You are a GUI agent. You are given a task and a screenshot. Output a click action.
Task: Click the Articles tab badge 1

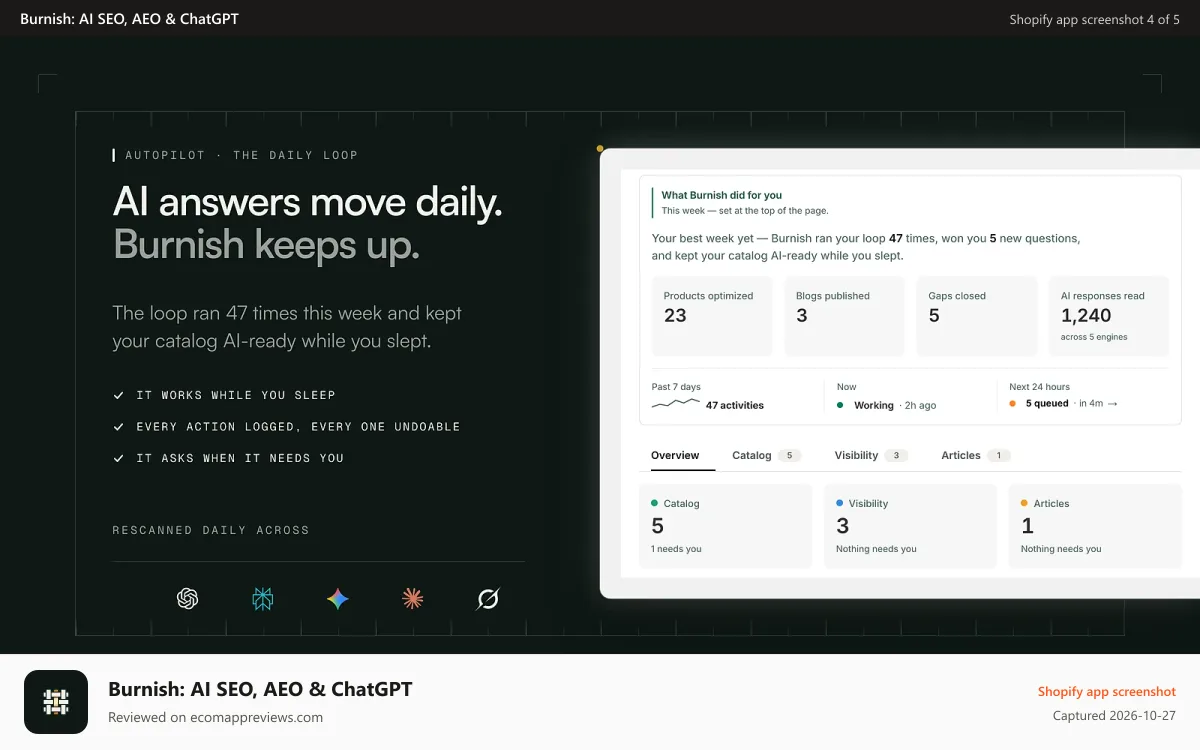point(998,455)
